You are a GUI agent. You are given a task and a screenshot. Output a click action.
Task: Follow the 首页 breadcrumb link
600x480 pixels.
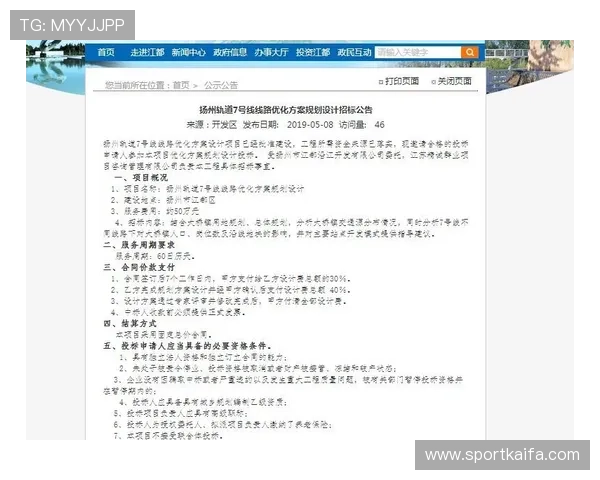pos(181,85)
